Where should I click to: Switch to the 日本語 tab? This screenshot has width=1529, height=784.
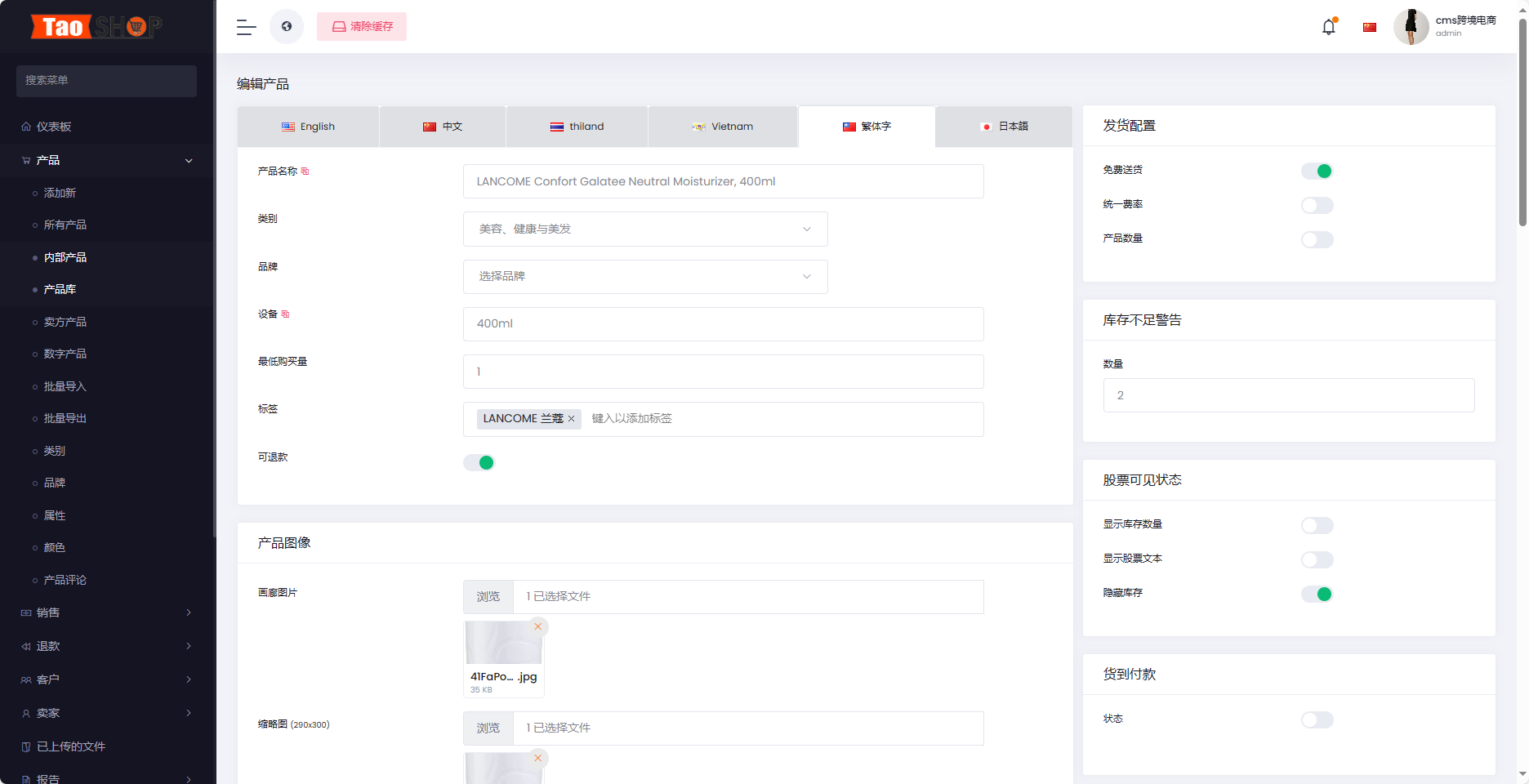point(1004,127)
